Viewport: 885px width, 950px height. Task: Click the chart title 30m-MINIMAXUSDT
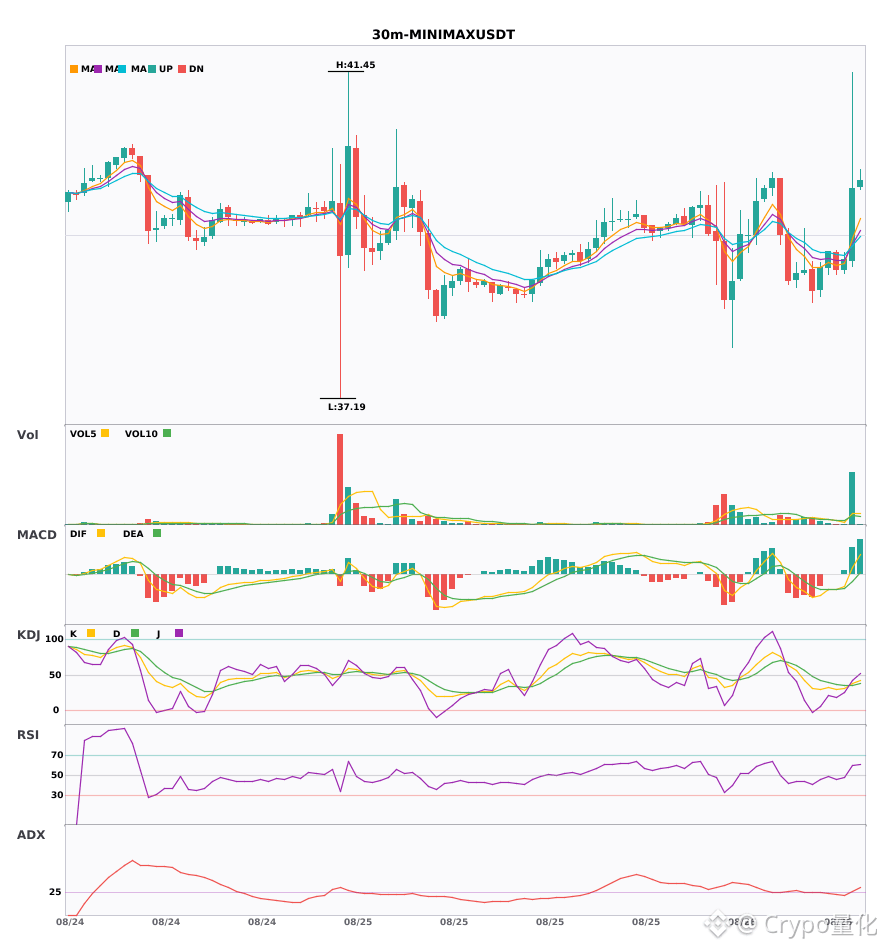(443, 35)
